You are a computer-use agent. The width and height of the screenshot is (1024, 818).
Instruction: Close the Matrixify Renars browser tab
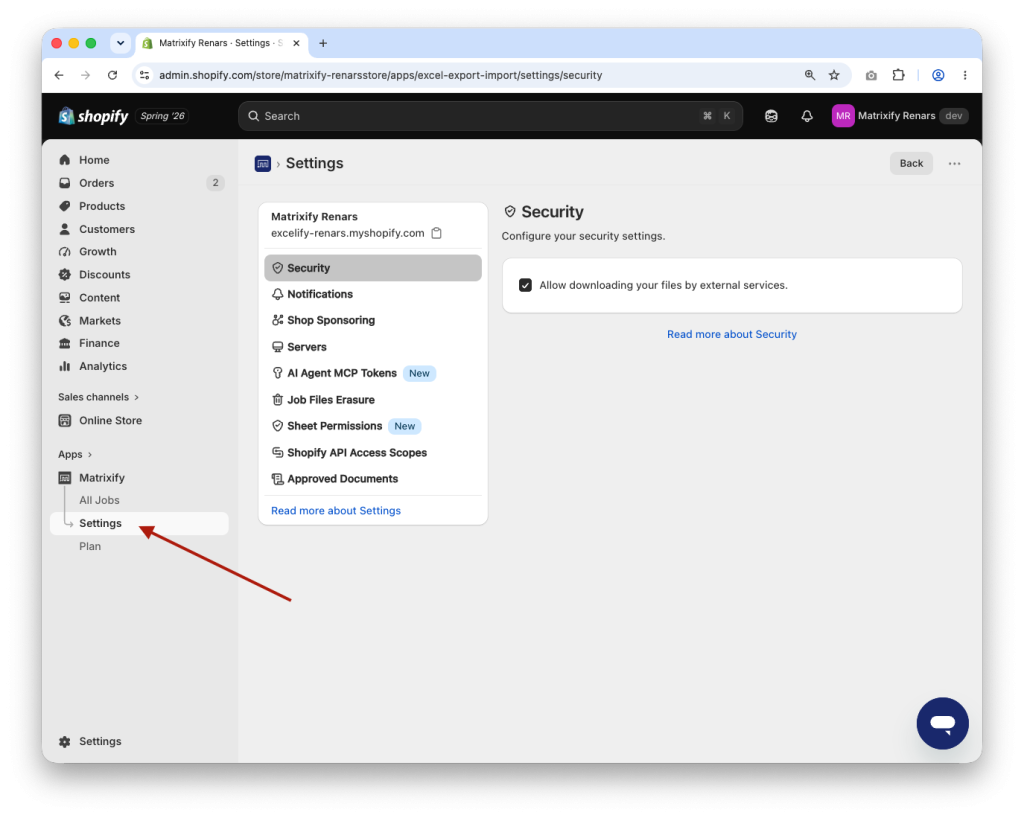coord(296,43)
